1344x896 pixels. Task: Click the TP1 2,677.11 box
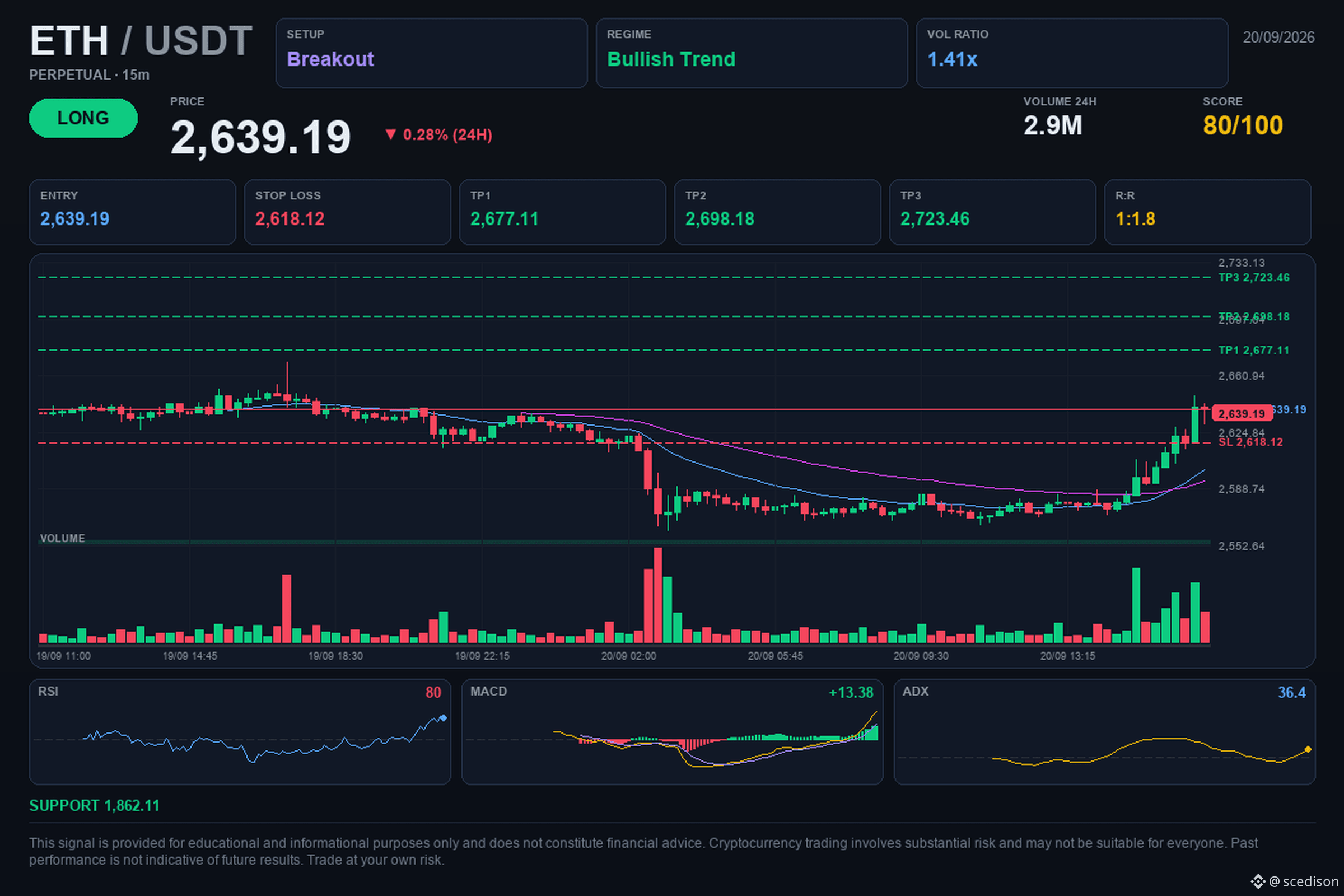pos(562,212)
